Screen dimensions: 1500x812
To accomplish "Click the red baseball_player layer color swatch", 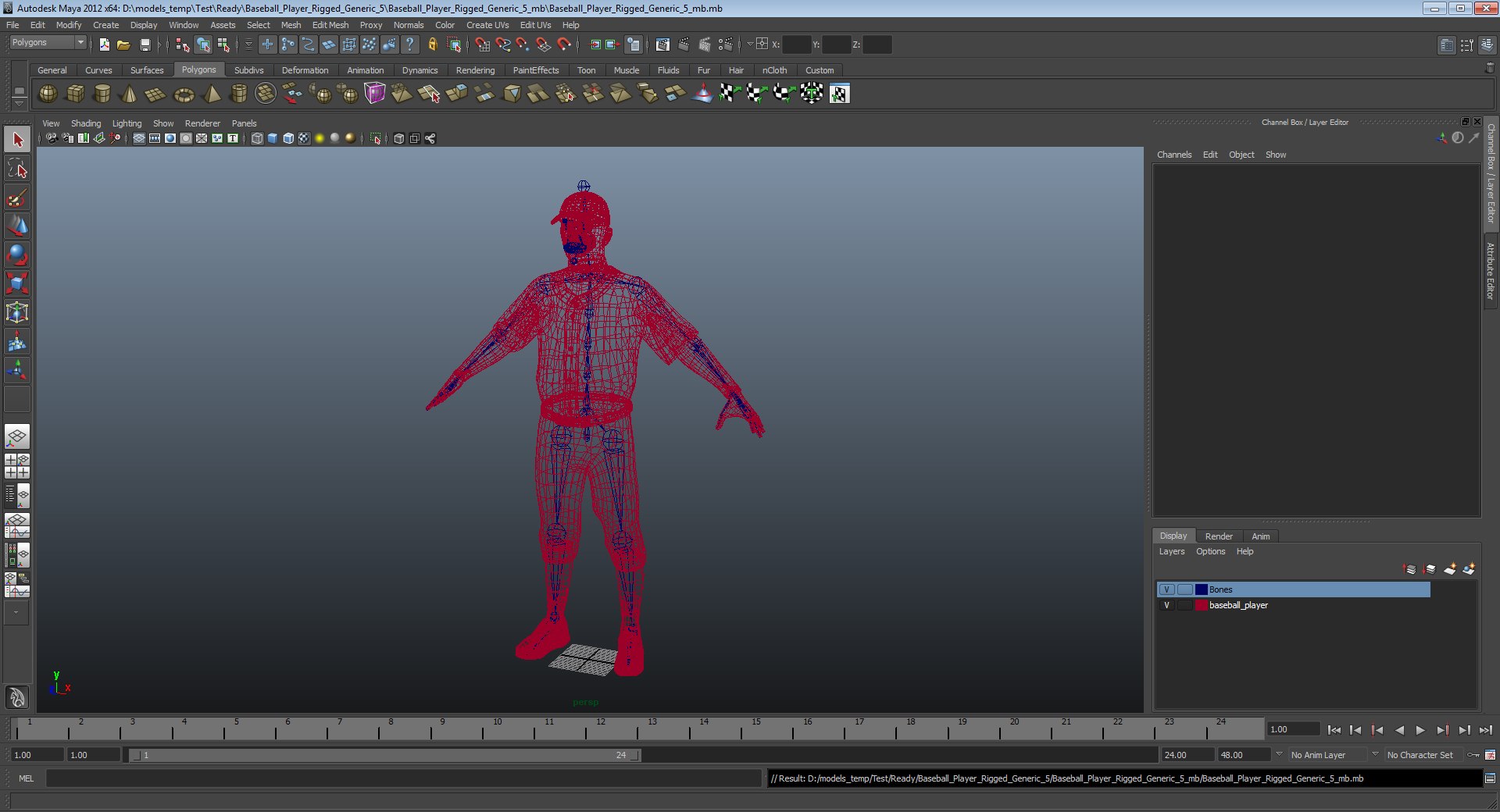I will click(x=1202, y=605).
